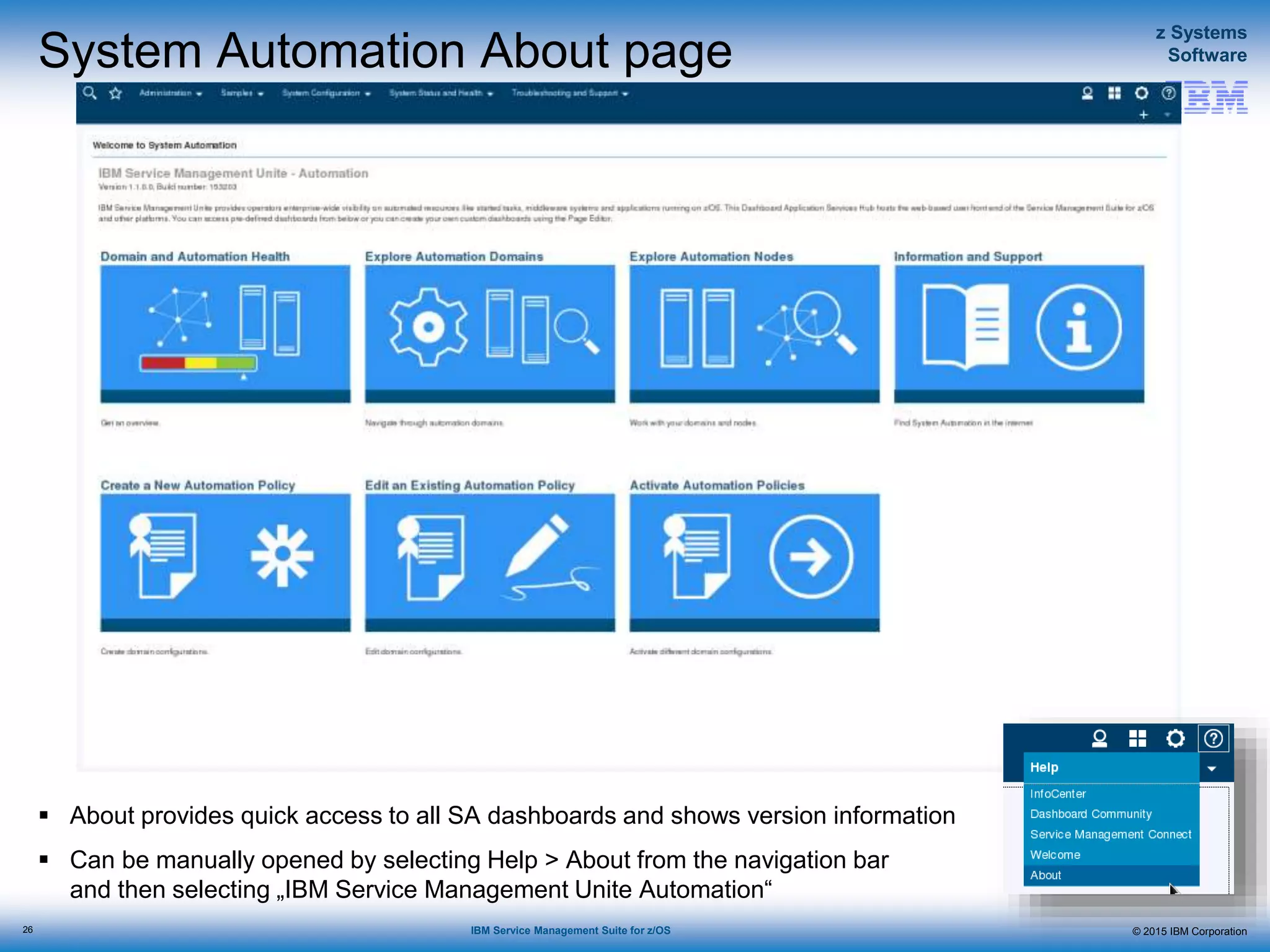Screen dimensions: 1270x952
Task: Click the pencil icon in Edit Policy tile
Action: [537, 545]
